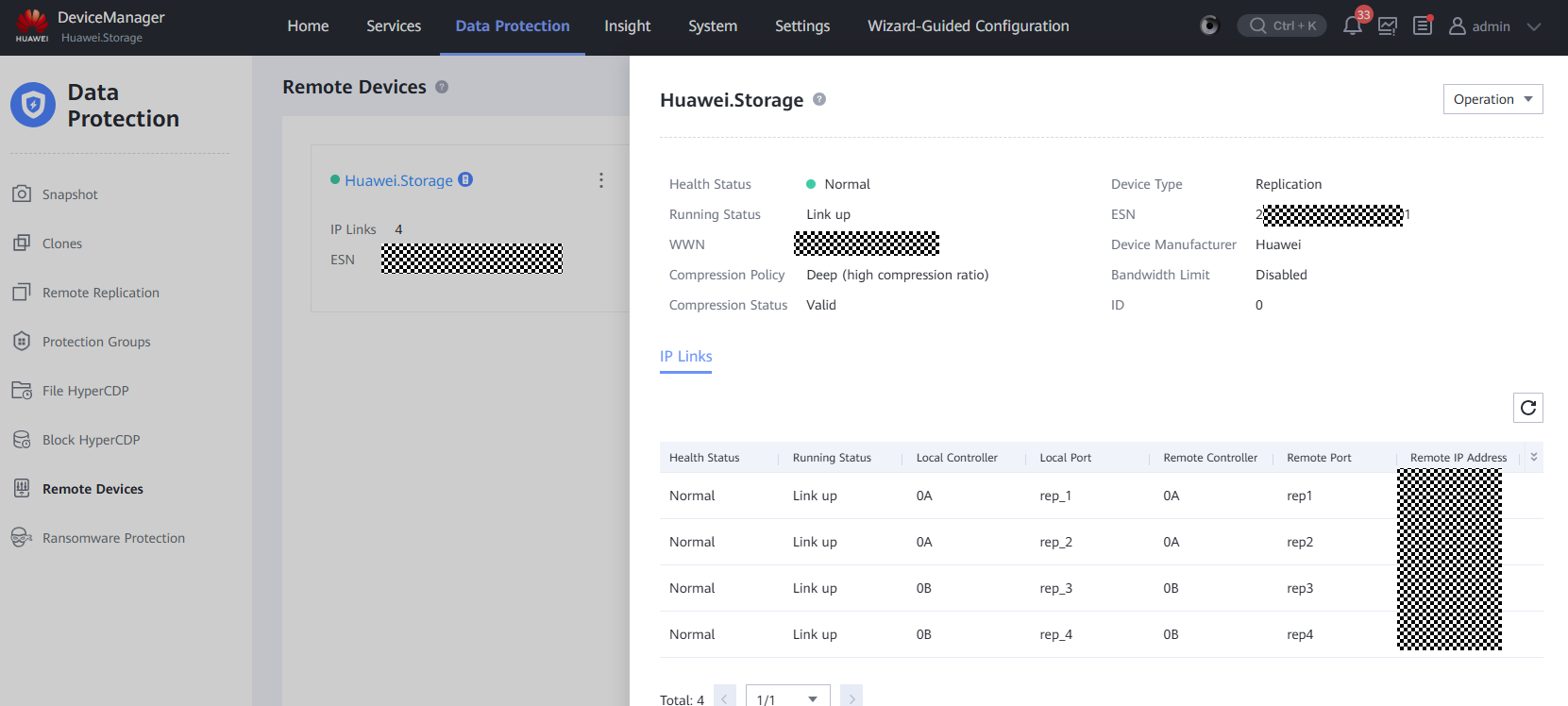Switch to the IP Links tab
This screenshot has width=1568, height=706.
tap(686, 356)
